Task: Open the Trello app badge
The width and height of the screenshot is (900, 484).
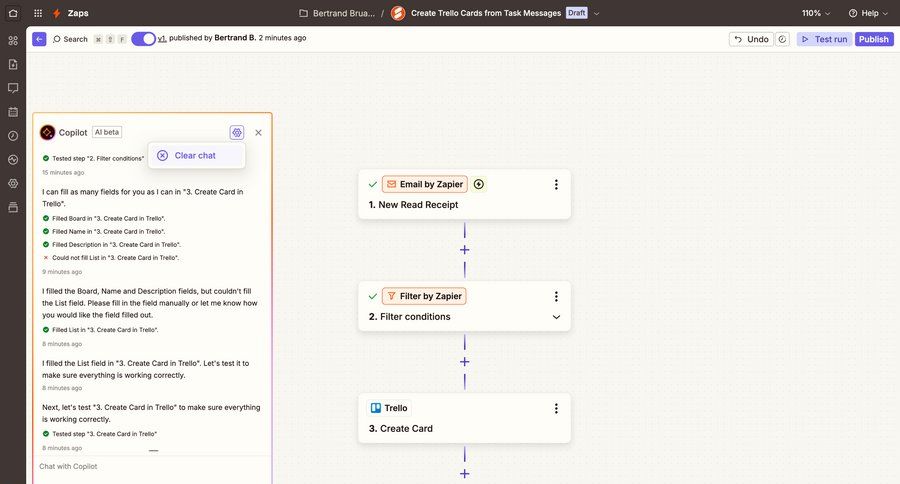Action: coord(389,408)
